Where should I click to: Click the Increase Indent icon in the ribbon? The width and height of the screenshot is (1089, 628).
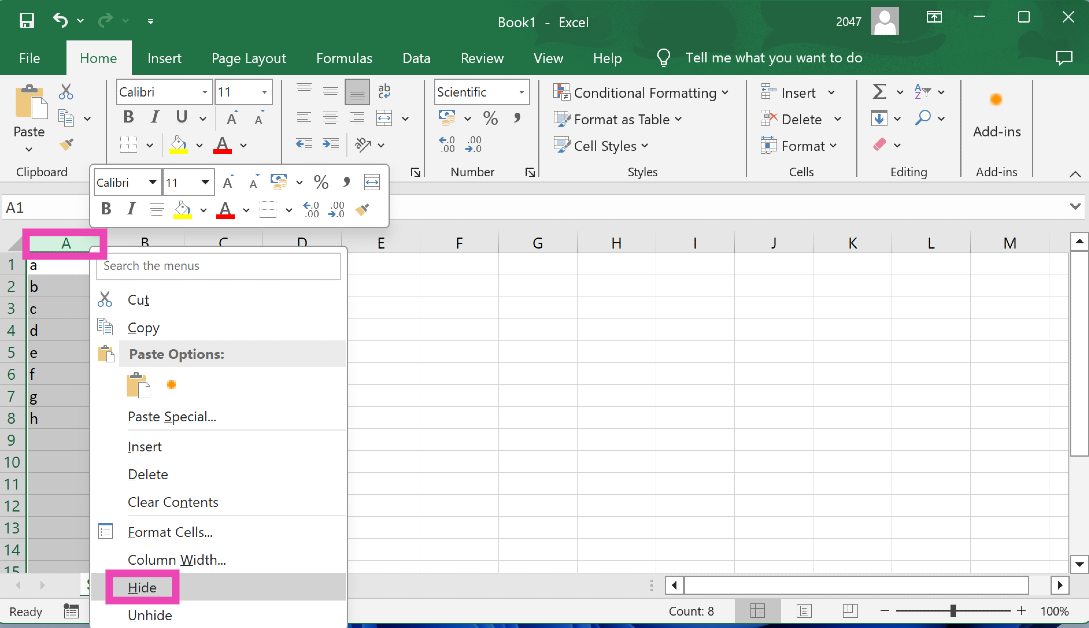point(331,144)
